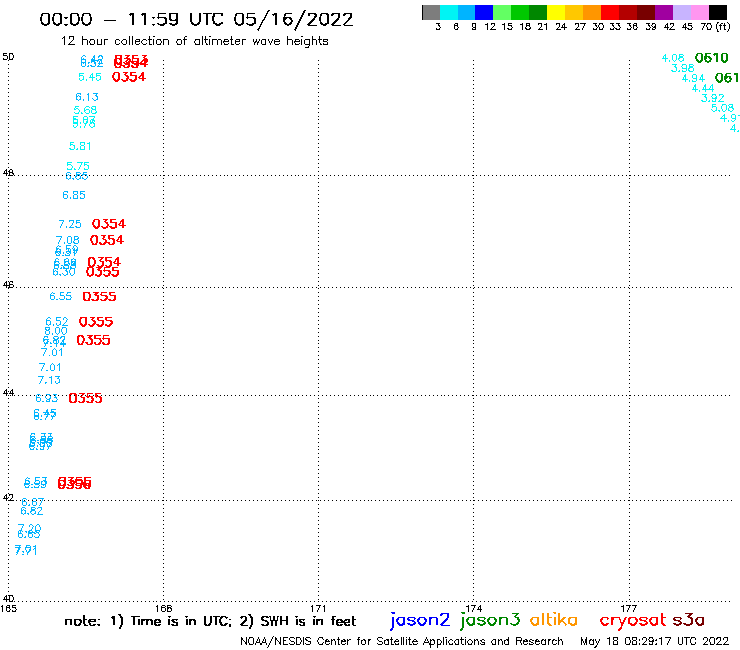
Task: Select the wave height value 6.85
Action: tap(74, 195)
